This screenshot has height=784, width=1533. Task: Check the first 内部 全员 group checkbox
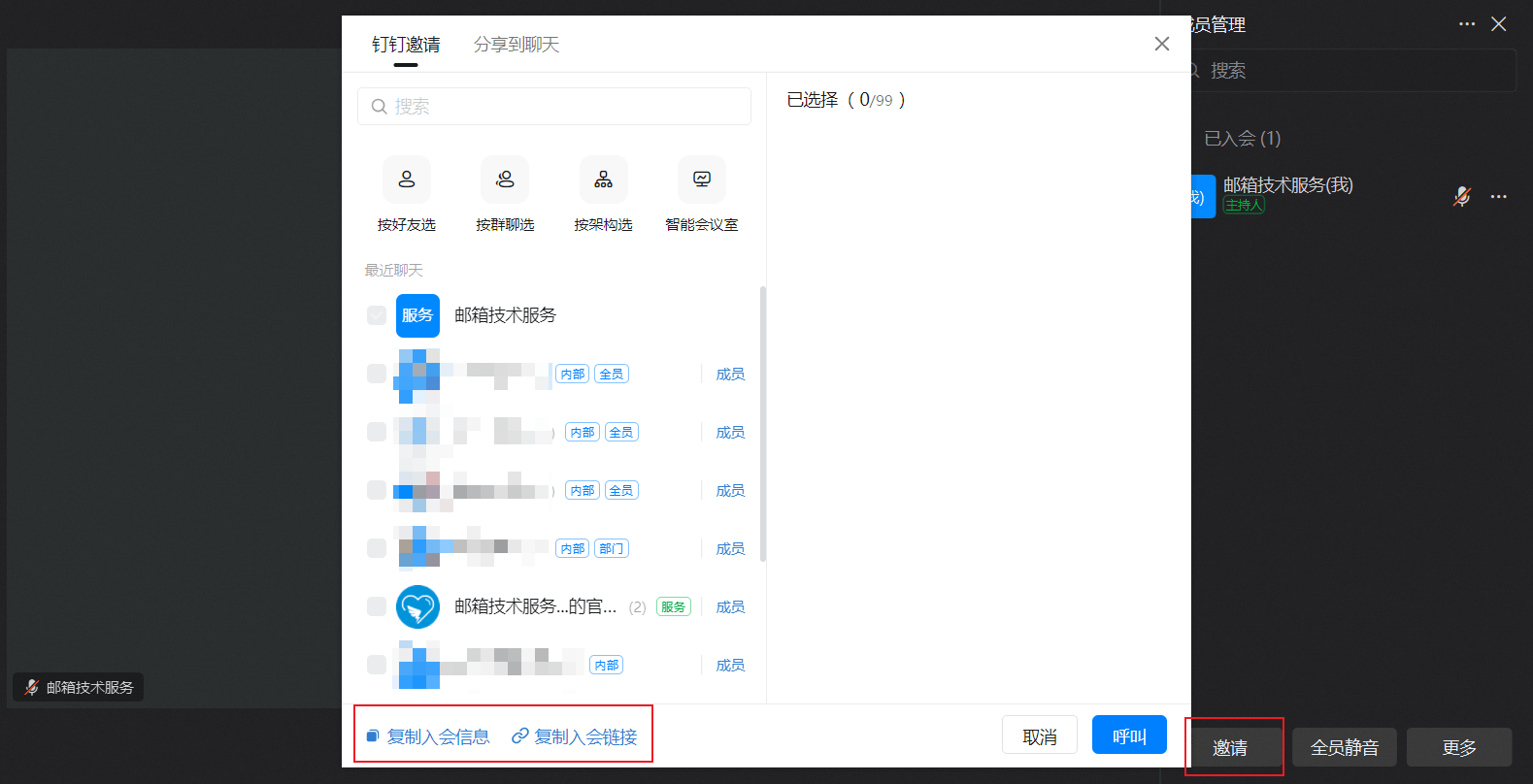tap(377, 374)
